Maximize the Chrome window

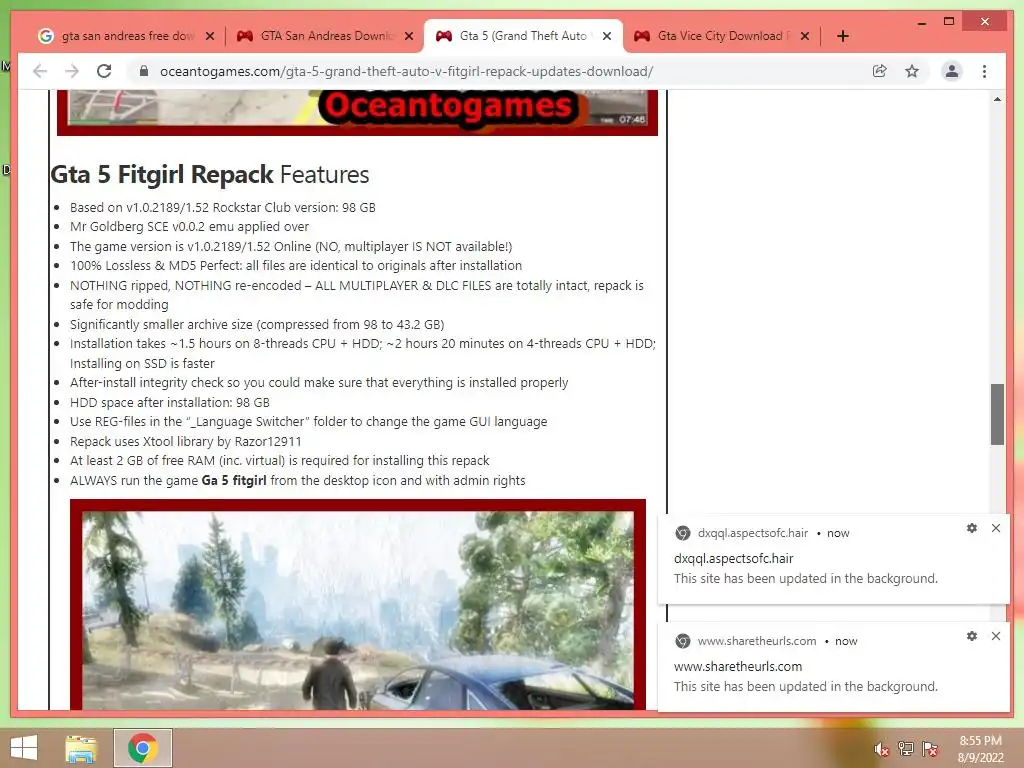[949, 22]
